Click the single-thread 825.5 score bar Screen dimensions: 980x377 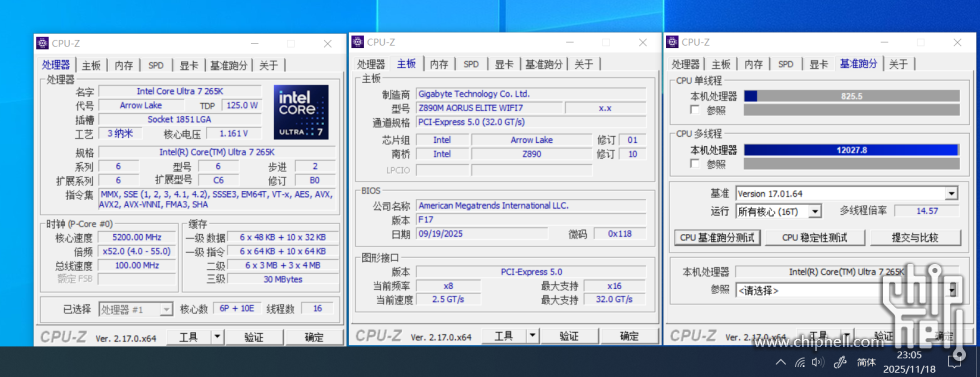(852, 96)
